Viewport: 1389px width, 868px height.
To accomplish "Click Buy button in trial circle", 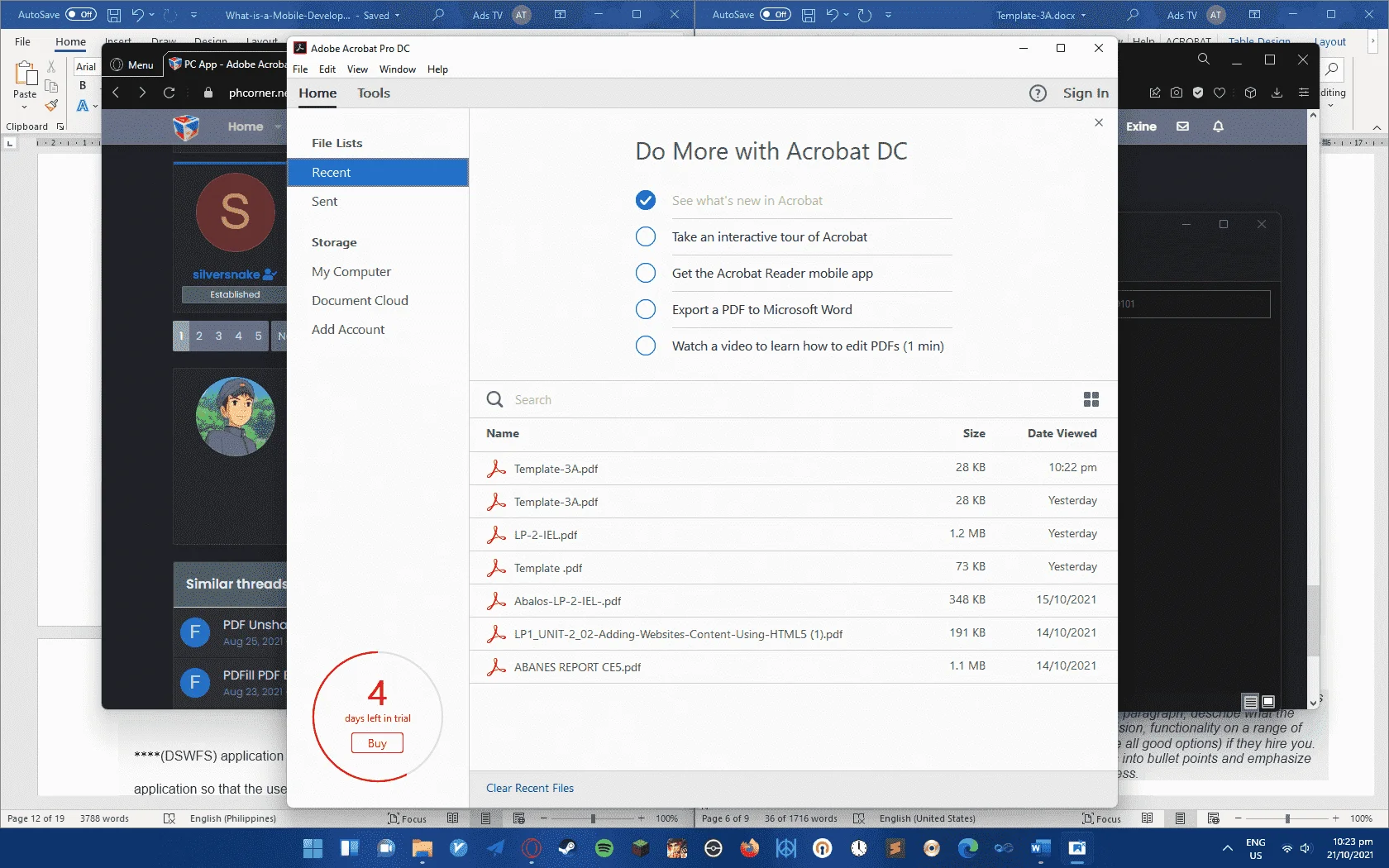I will pos(377,743).
